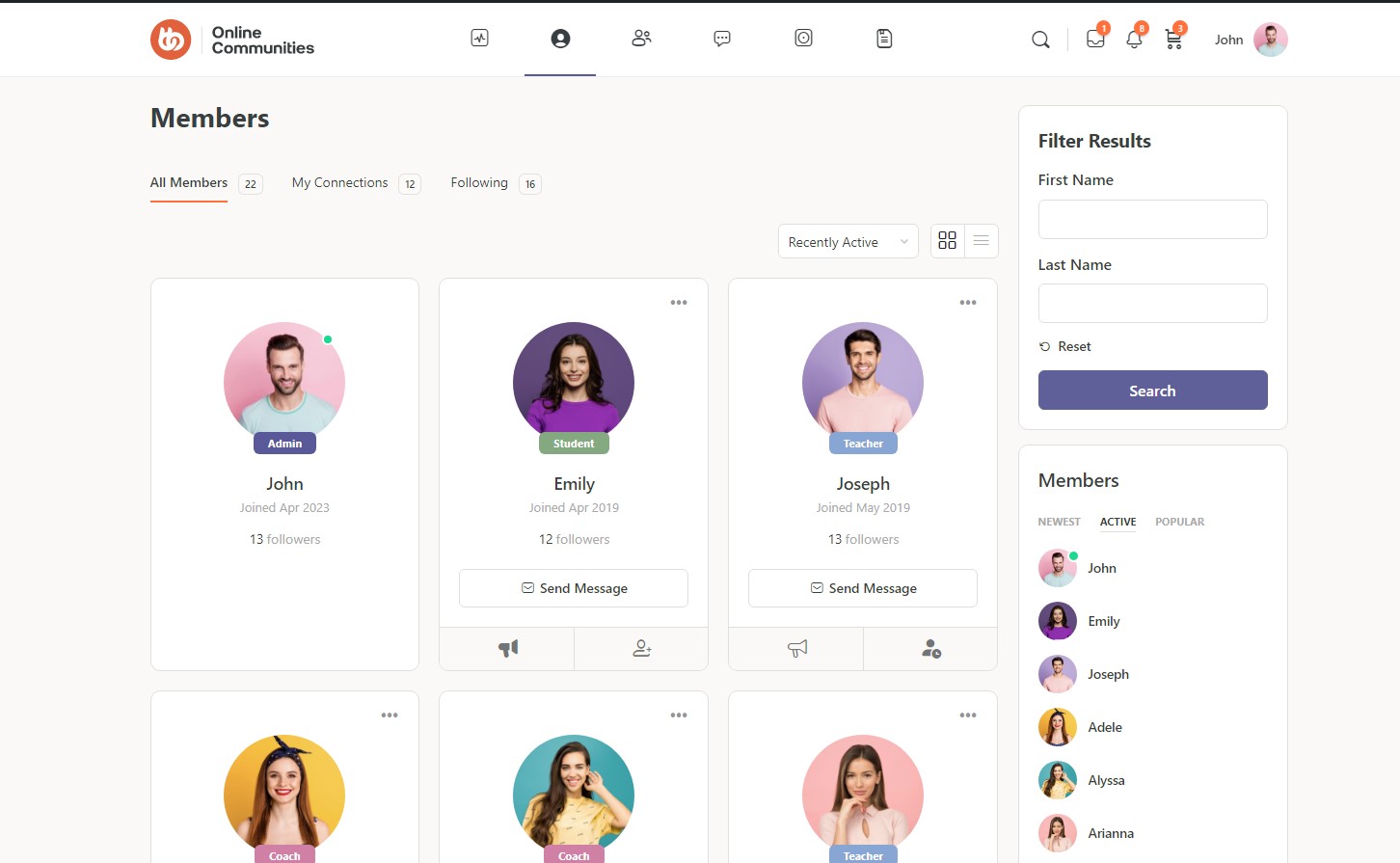
Task: Click the groups icon in top navigation
Action: [641, 39]
